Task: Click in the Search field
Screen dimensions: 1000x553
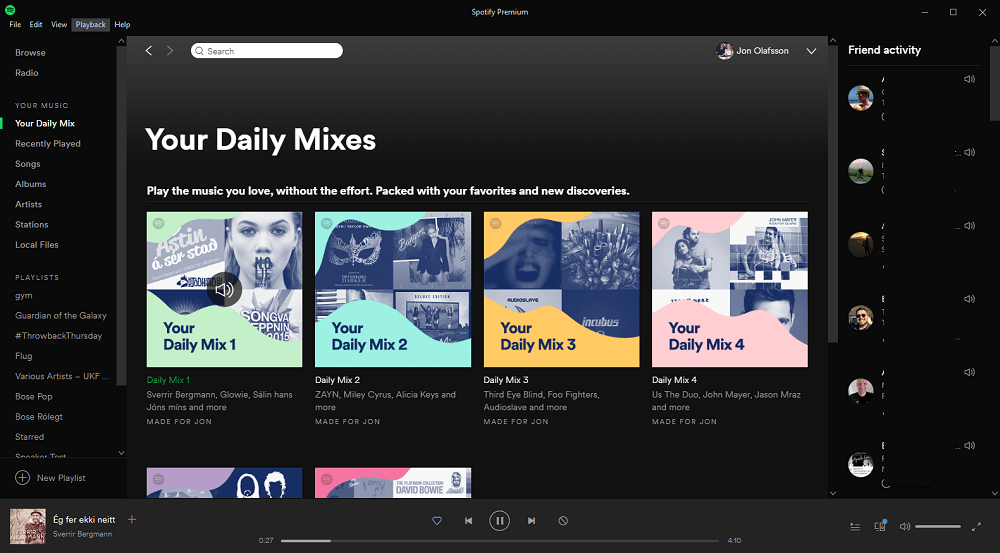Action: 267,50
